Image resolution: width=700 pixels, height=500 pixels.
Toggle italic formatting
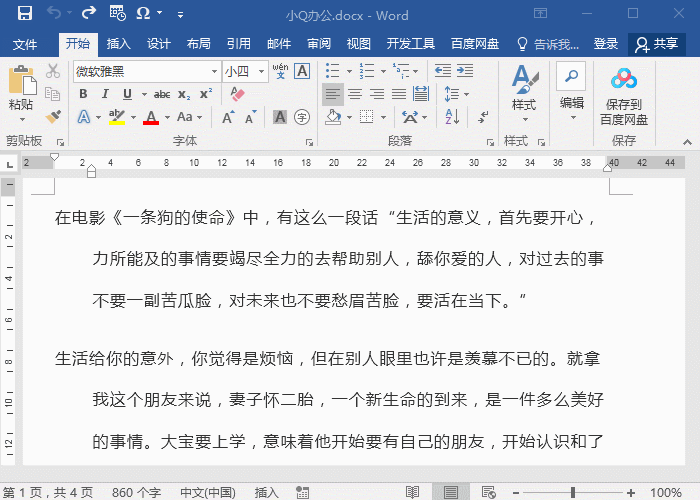tap(105, 94)
